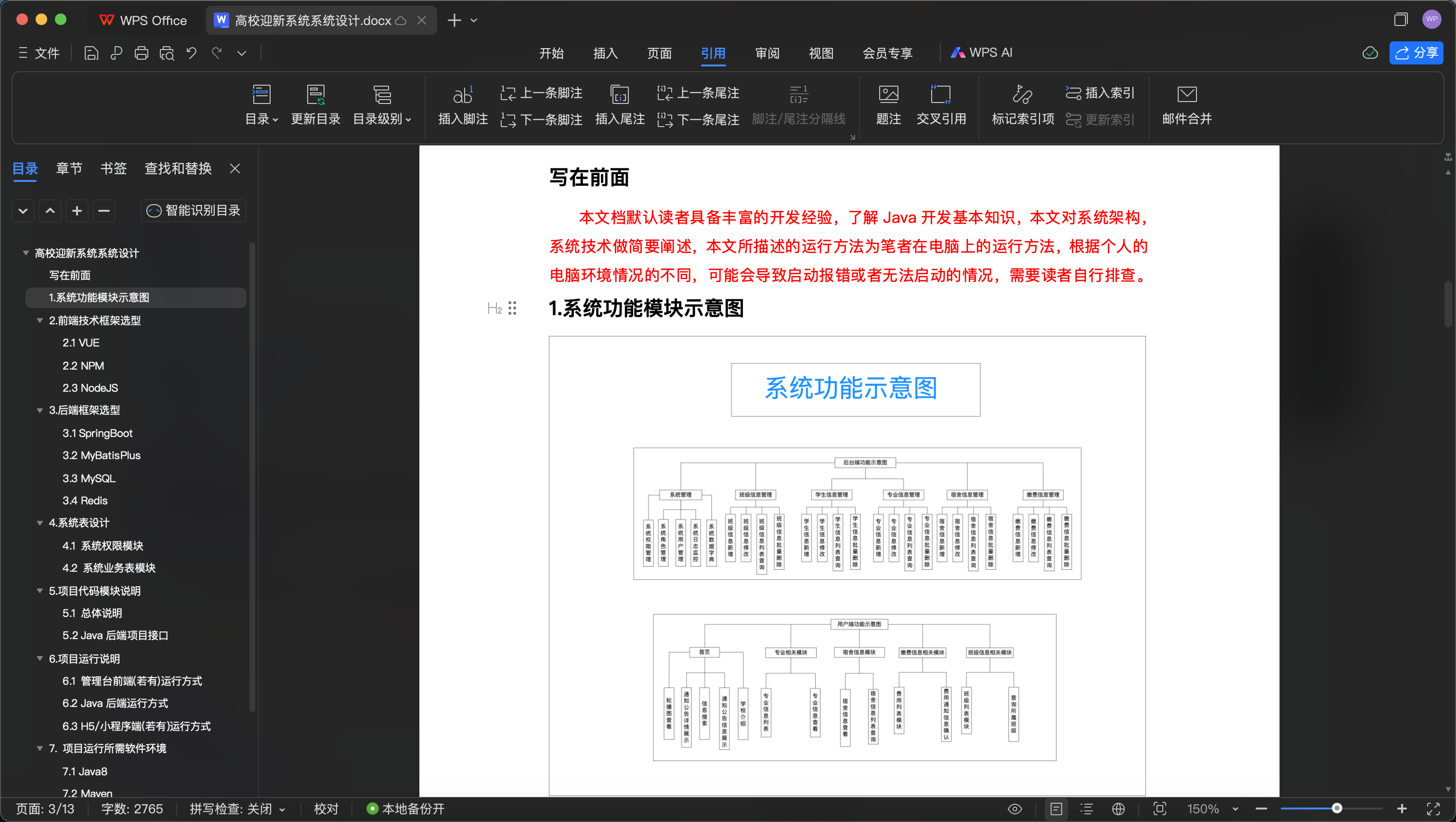This screenshot has height=822, width=1456.
Task: Go to 下一条尾注 (next endnote)
Action: coord(699,119)
